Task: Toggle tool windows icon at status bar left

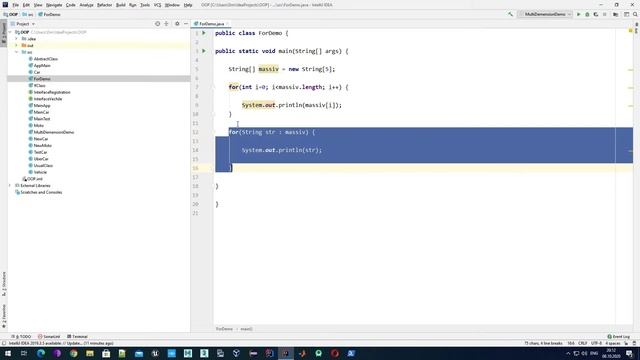Action: click(4, 344)
